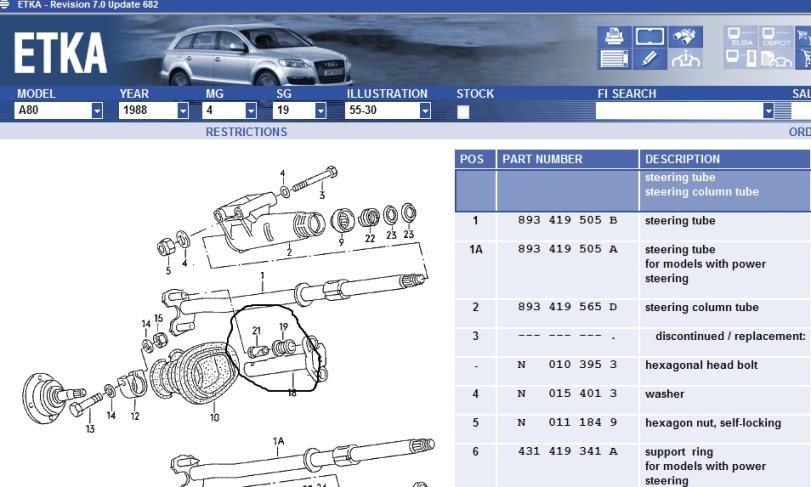The height and width of the screenshot is (487, 811).
Task: Select part number N 011 184 9
Action: coord(567,423)
